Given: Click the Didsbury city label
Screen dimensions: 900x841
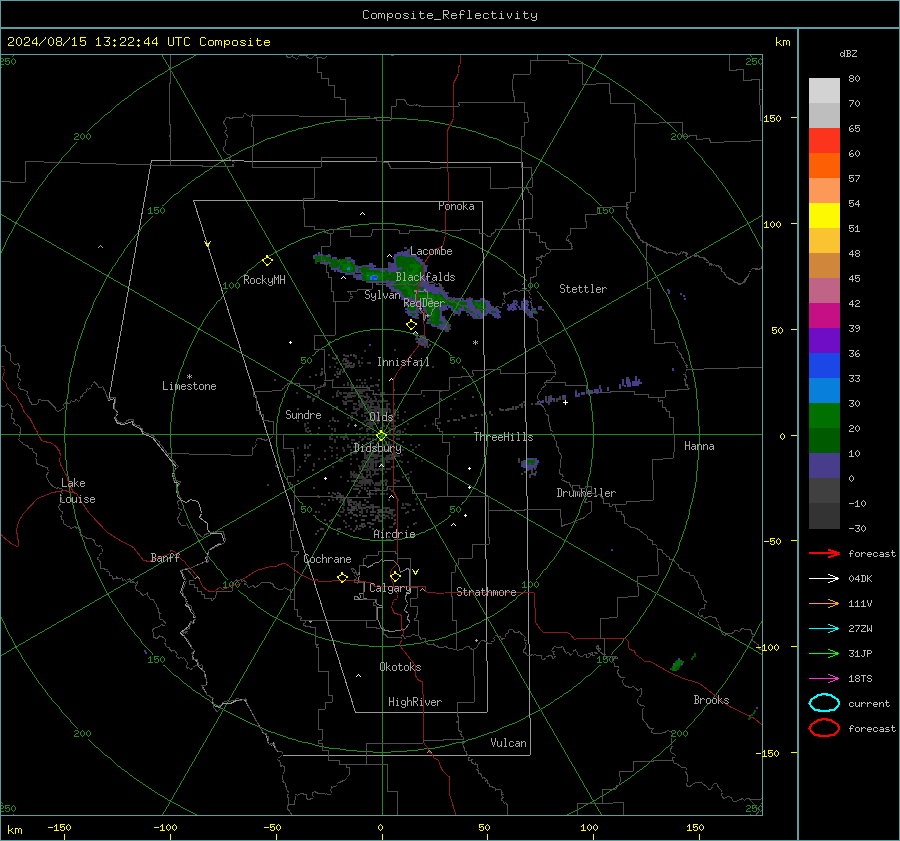Looking at the screenshot, I should [x=377, y=448].
